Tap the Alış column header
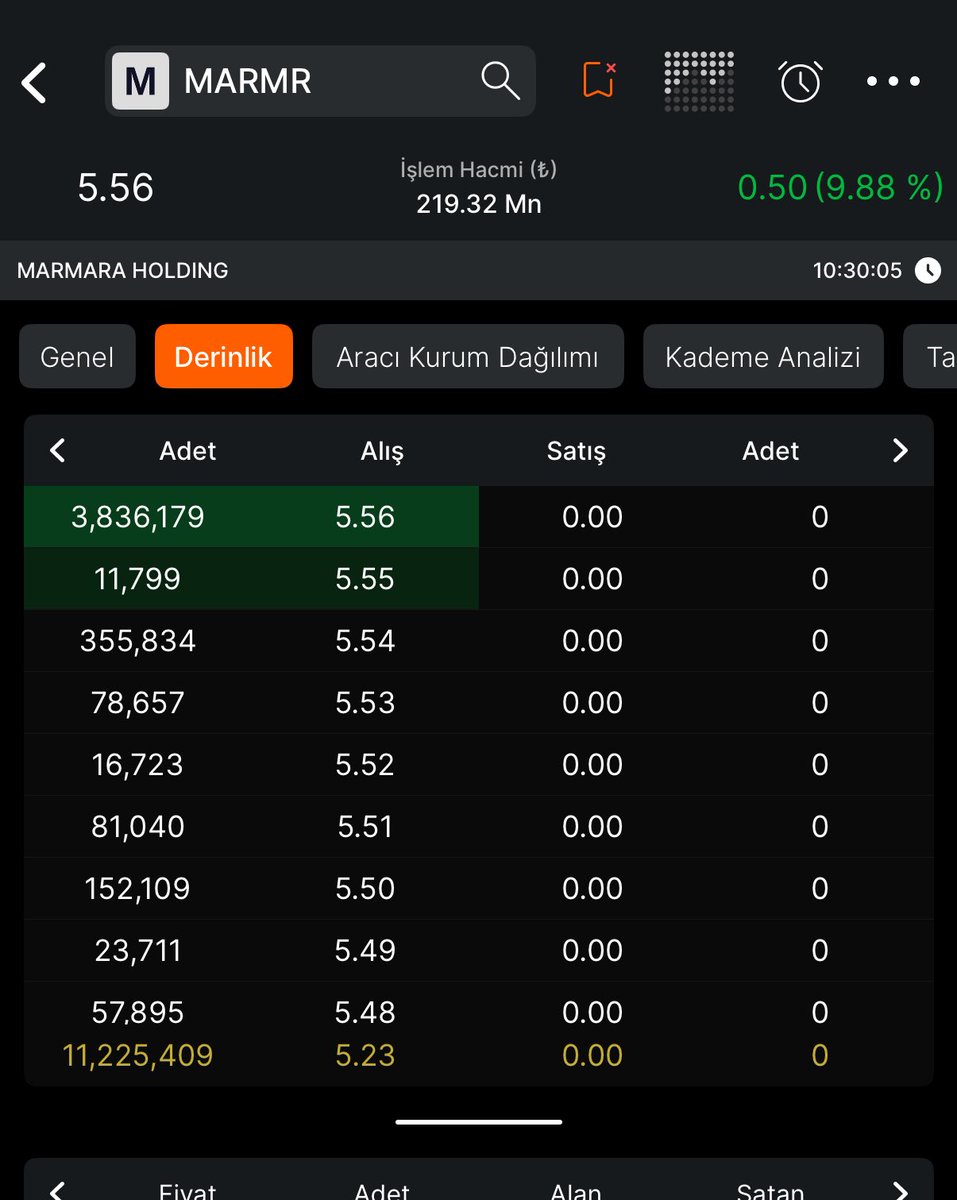This screenshot has width=957, height=1200. [x=382, y=451]
